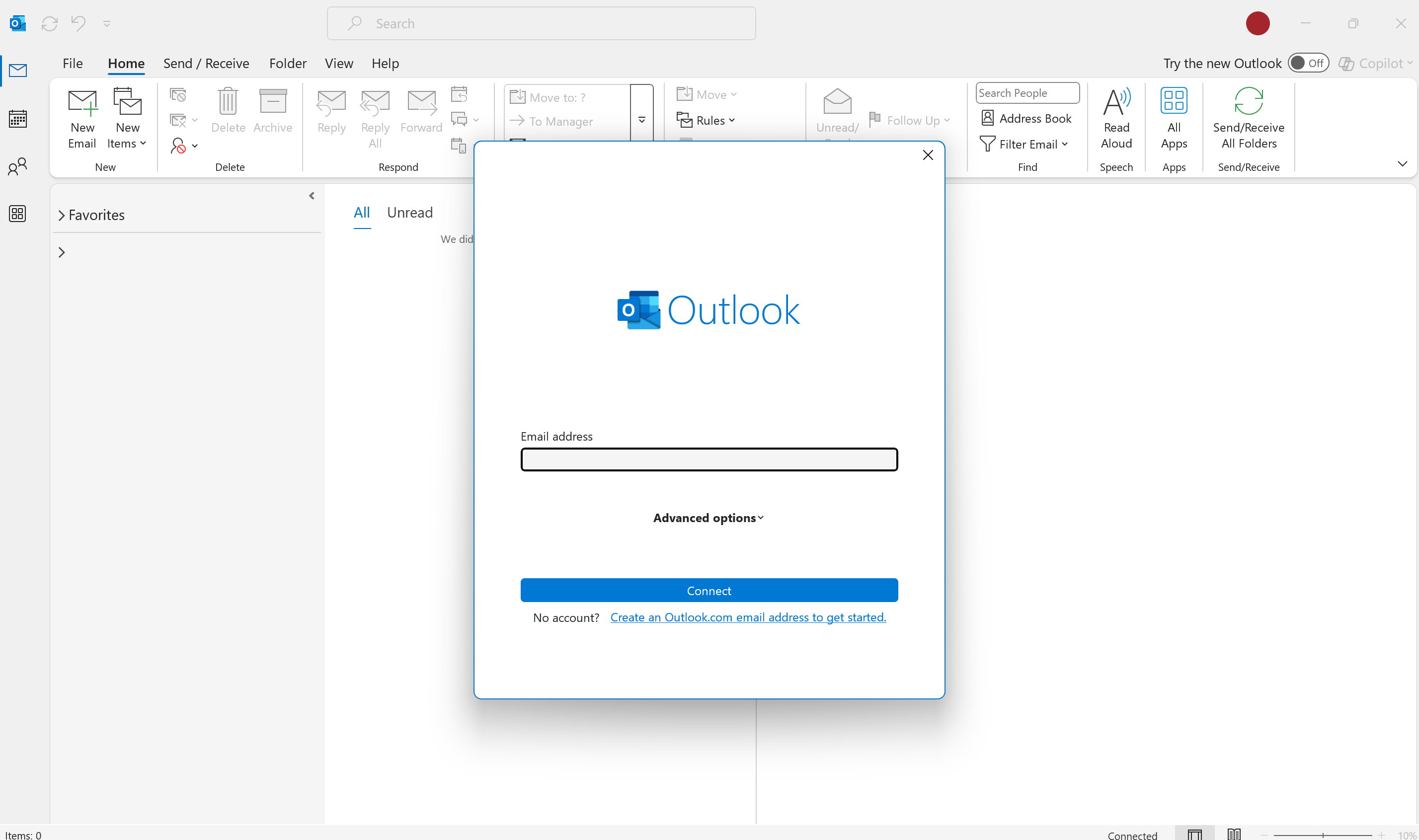Open the Customize Quick Access Toolbar dropdown
The height and width of the screenshot is (840, 1419).
[x=107, y=24]
